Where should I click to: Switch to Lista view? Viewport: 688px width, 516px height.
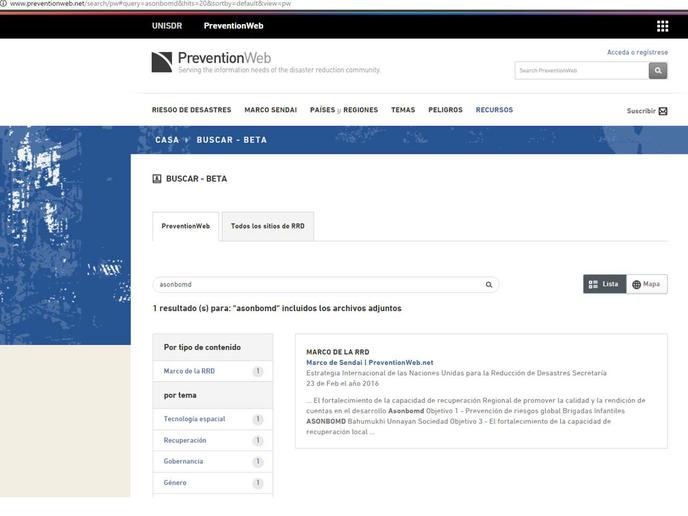[605, 284]
